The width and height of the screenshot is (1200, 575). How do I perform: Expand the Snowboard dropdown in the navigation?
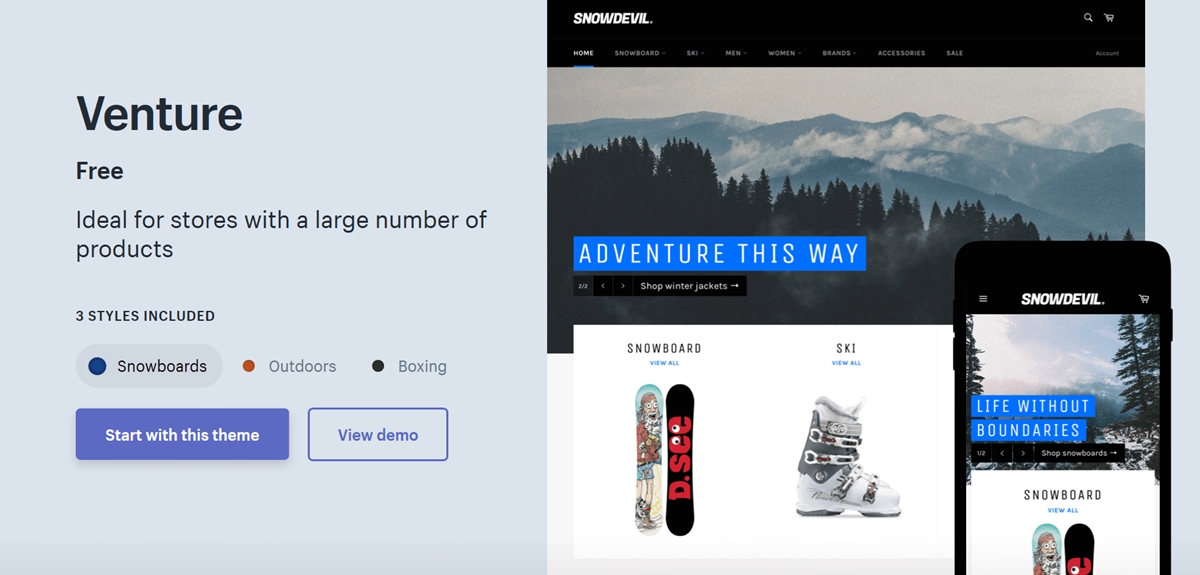click(639, 53)
